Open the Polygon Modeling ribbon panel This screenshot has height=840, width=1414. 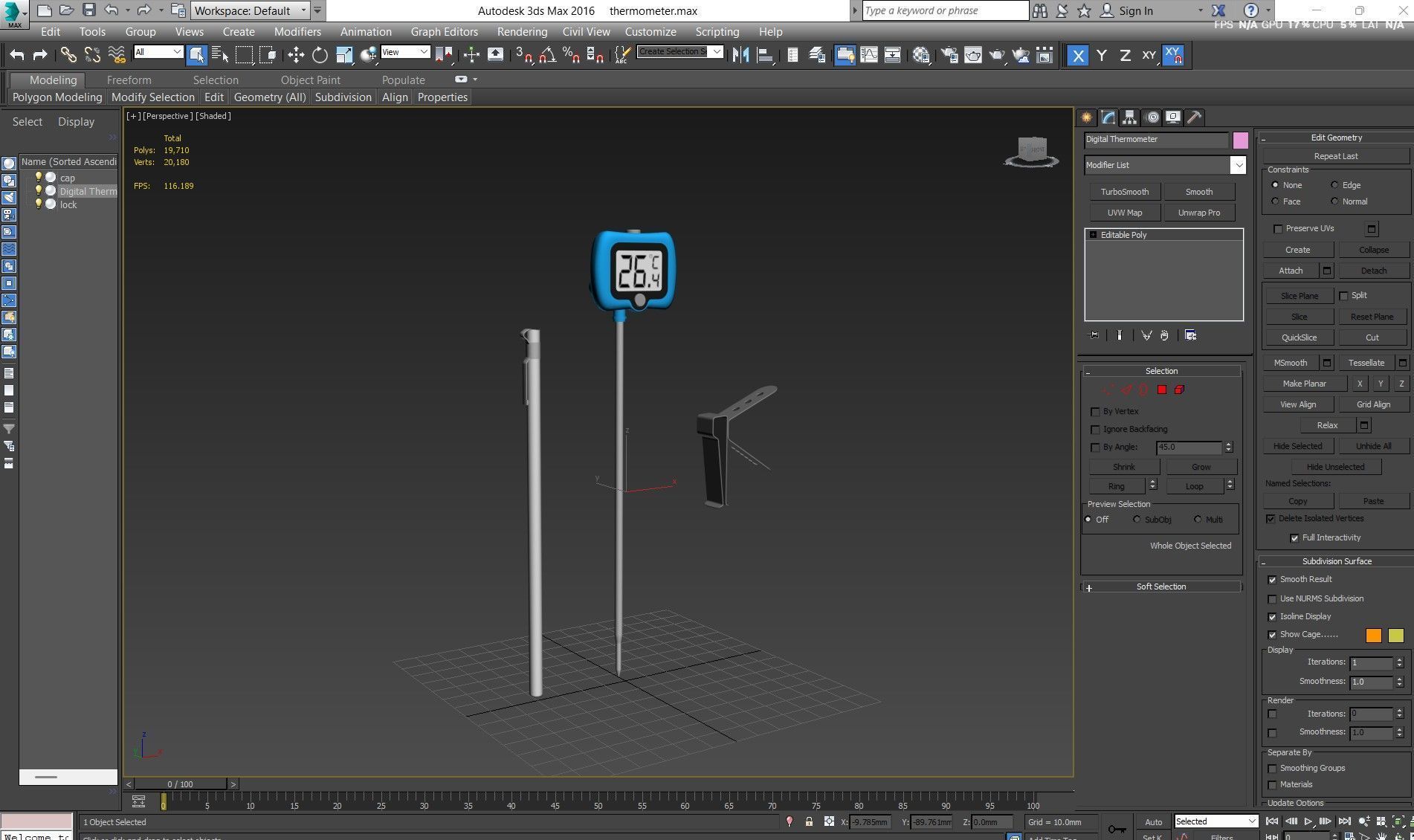[x=57, y=97]
